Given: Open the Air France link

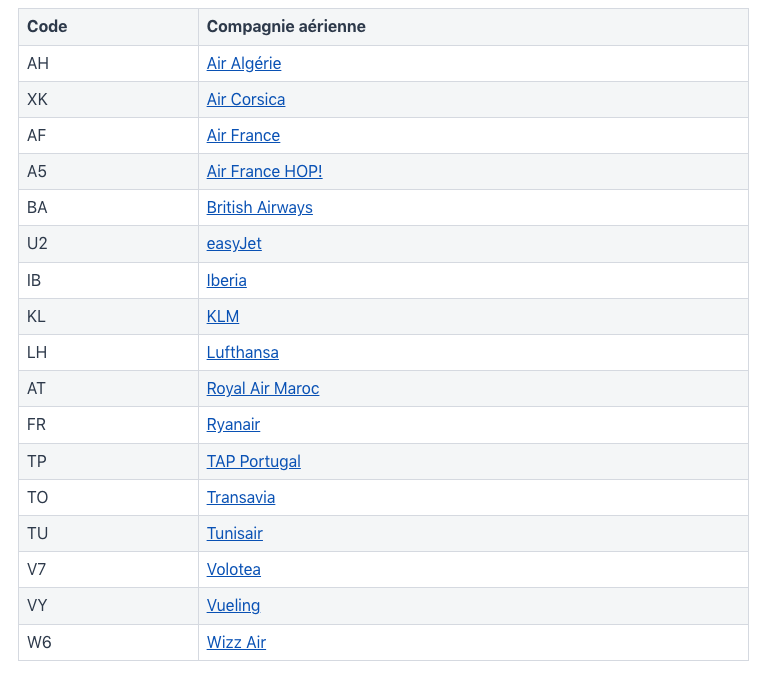Looking at the screenshot, I should point(243,135).
